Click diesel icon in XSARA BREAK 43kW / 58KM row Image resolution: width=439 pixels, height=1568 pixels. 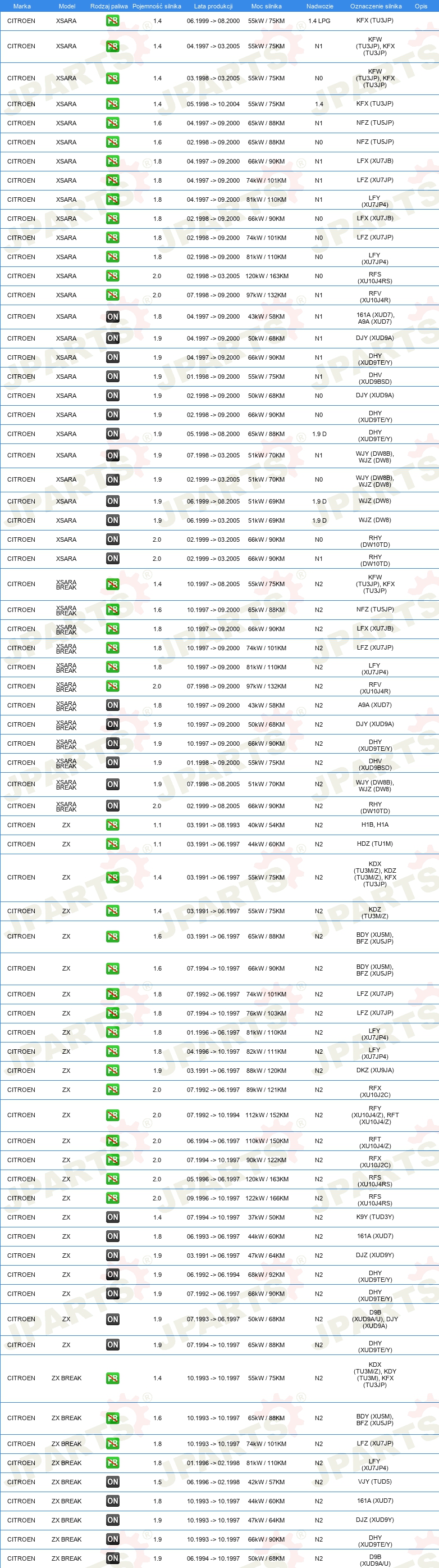tap(112, 705)
